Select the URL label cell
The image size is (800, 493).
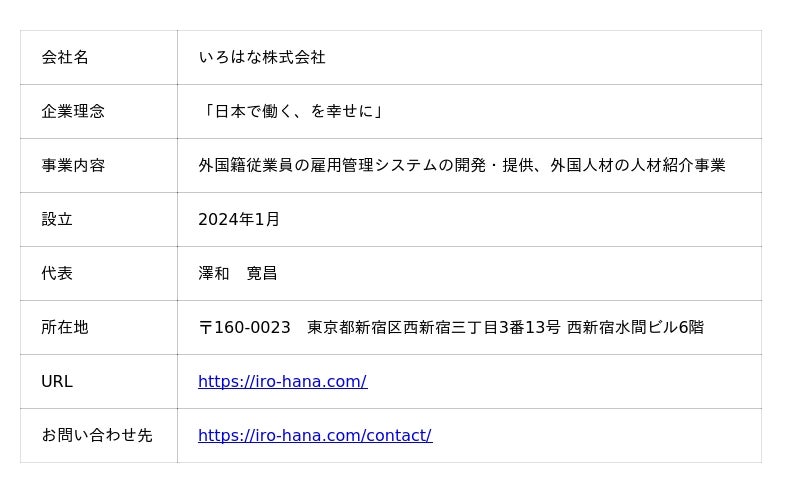[57, 382]
